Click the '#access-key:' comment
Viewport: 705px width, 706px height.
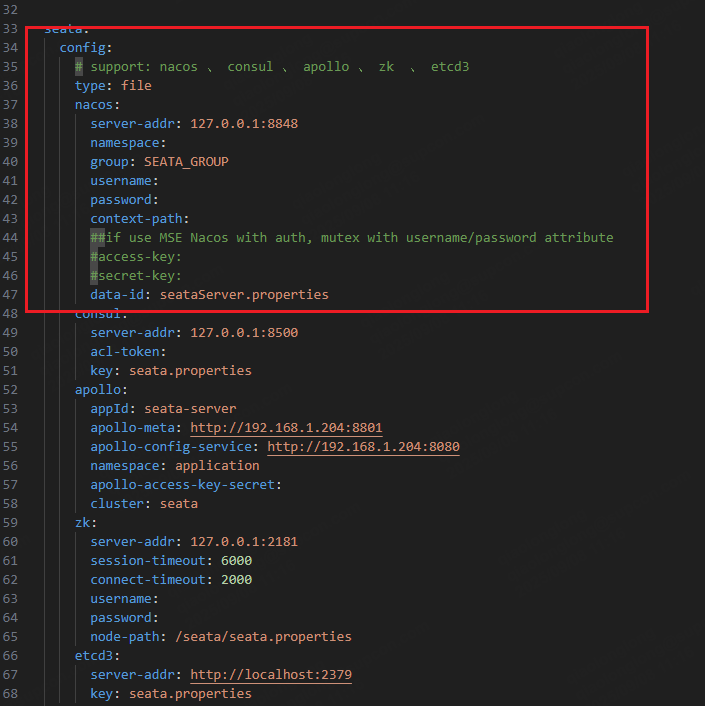(x=136, y=257)
